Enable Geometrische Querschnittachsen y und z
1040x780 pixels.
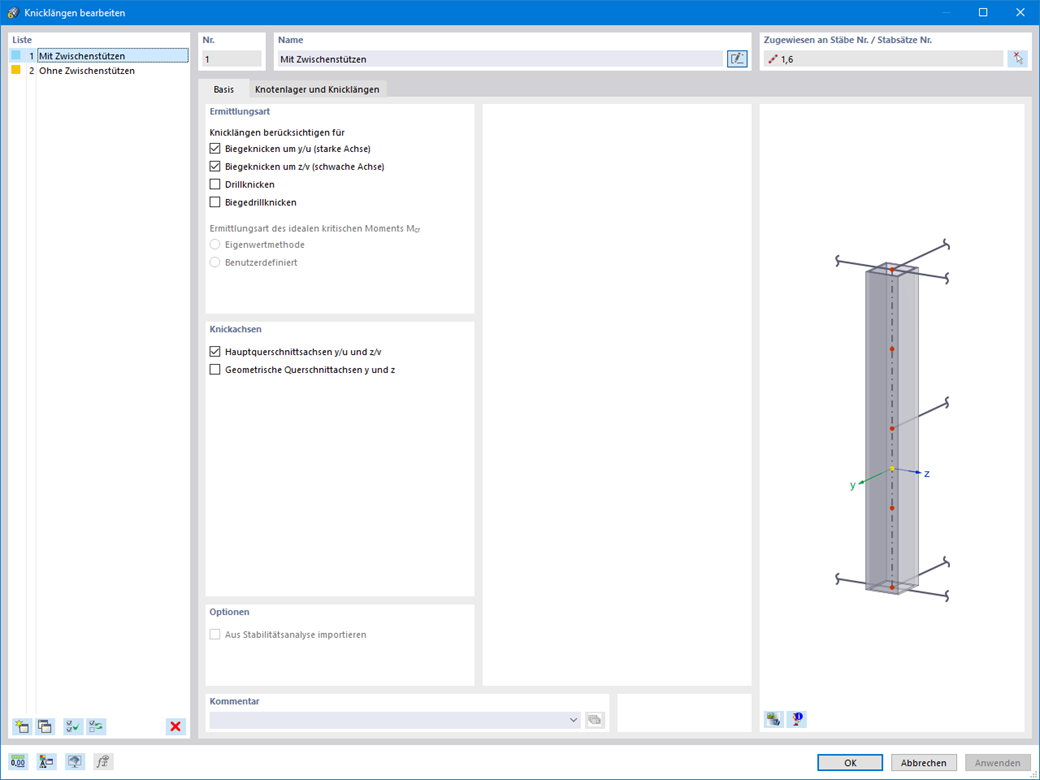(x=215, y=369)
